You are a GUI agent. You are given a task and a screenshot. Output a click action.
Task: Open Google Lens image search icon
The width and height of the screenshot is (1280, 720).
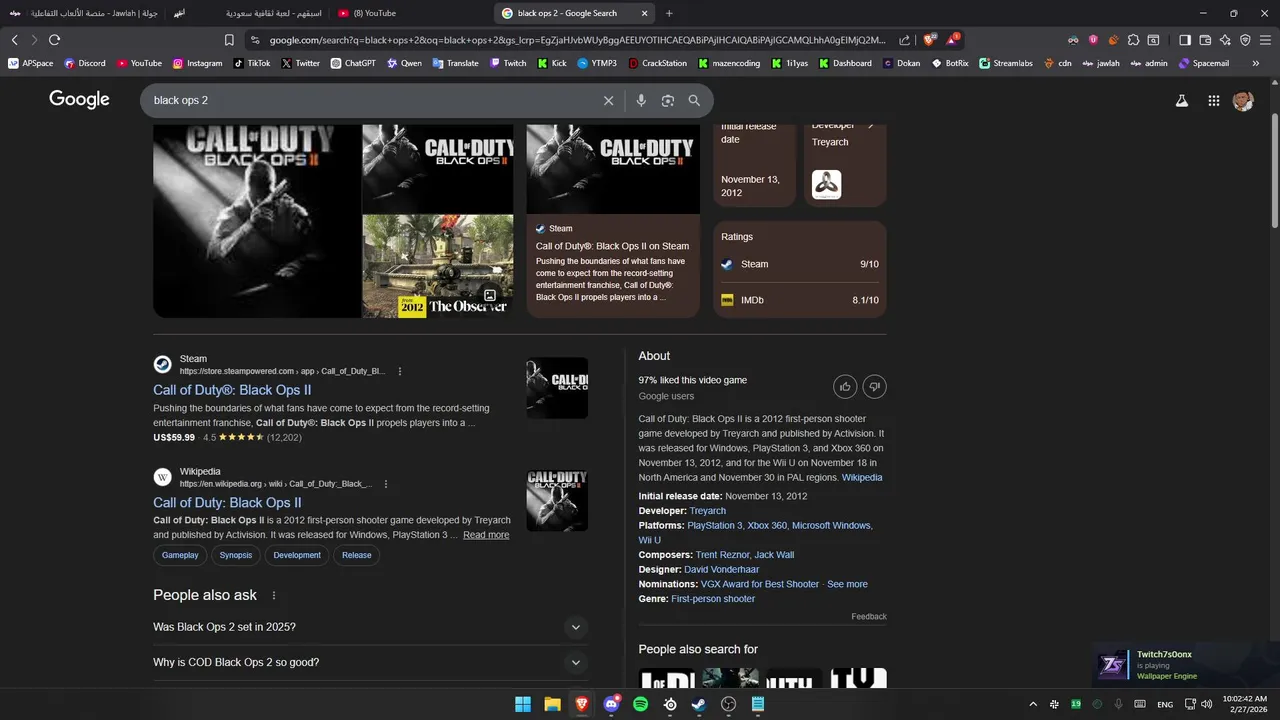tap(668, 101)
